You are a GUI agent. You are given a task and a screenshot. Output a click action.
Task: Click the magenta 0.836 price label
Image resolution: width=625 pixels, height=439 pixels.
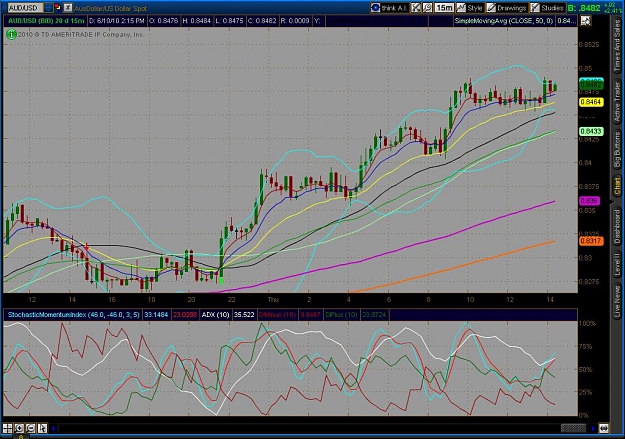(589, 201)
